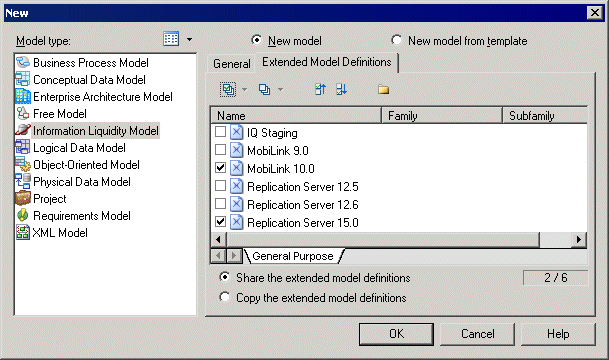The height and width of the screenshot is (360, 609).
Task: Sort by the Family column header
Action: 442,116
